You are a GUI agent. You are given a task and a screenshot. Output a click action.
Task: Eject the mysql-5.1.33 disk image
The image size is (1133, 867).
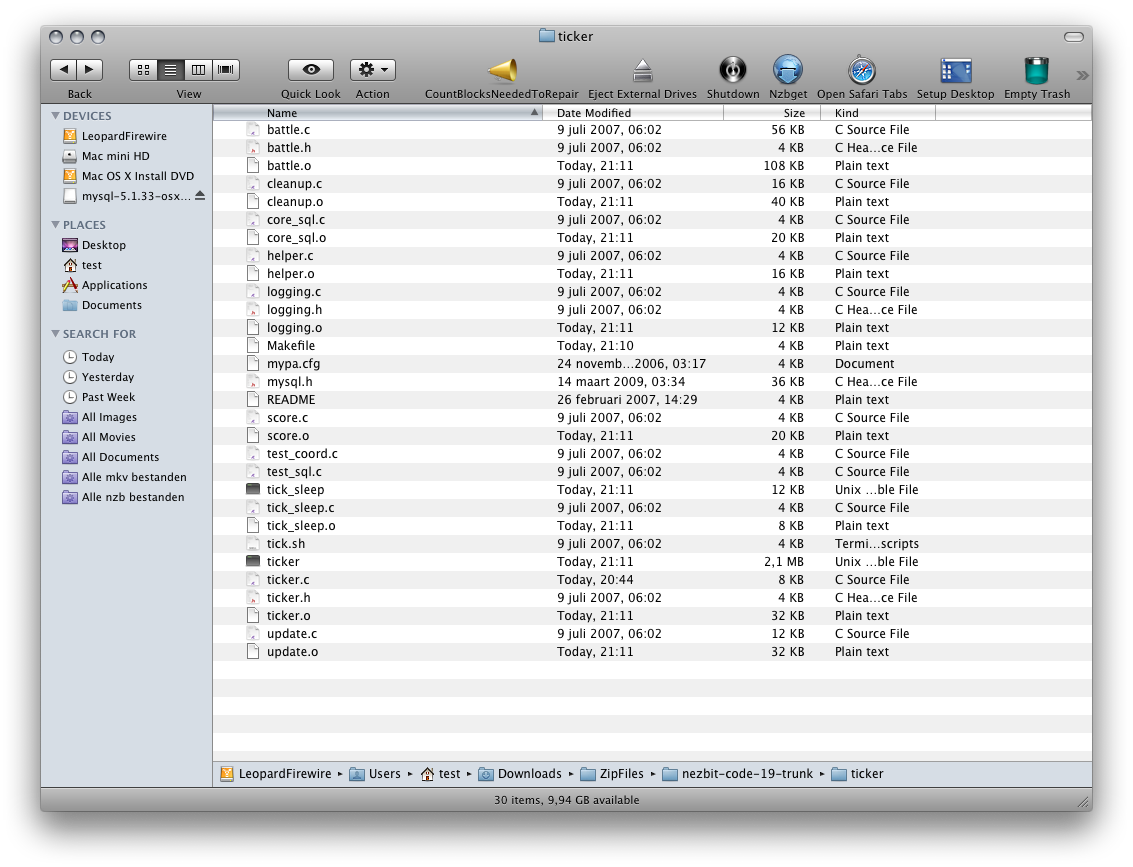(x=200, y=196)
